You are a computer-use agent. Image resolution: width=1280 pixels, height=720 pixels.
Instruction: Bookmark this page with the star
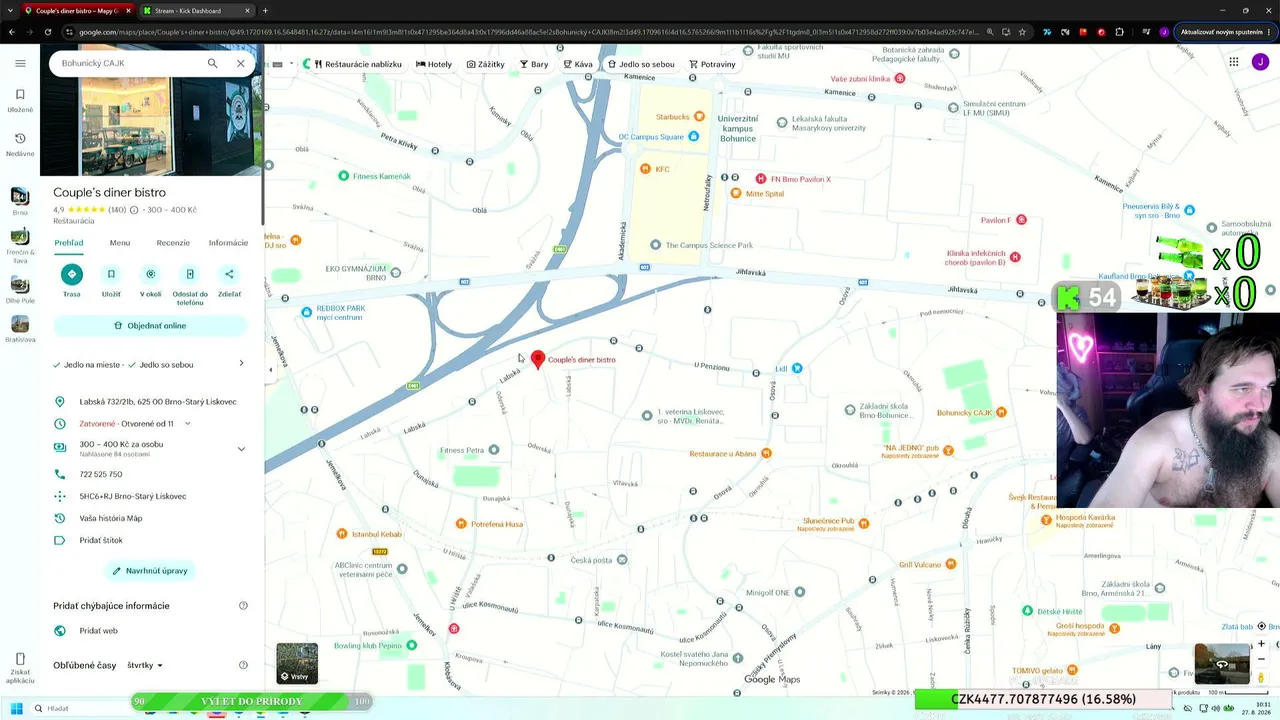pos(1022,32)
